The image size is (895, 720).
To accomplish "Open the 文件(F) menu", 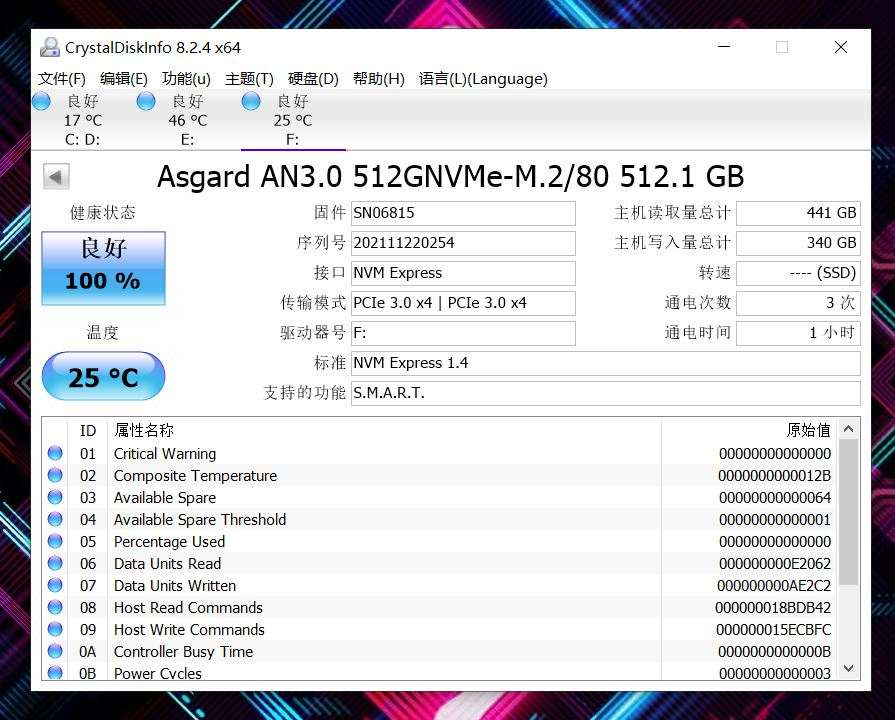I will (x=62, y=79).
